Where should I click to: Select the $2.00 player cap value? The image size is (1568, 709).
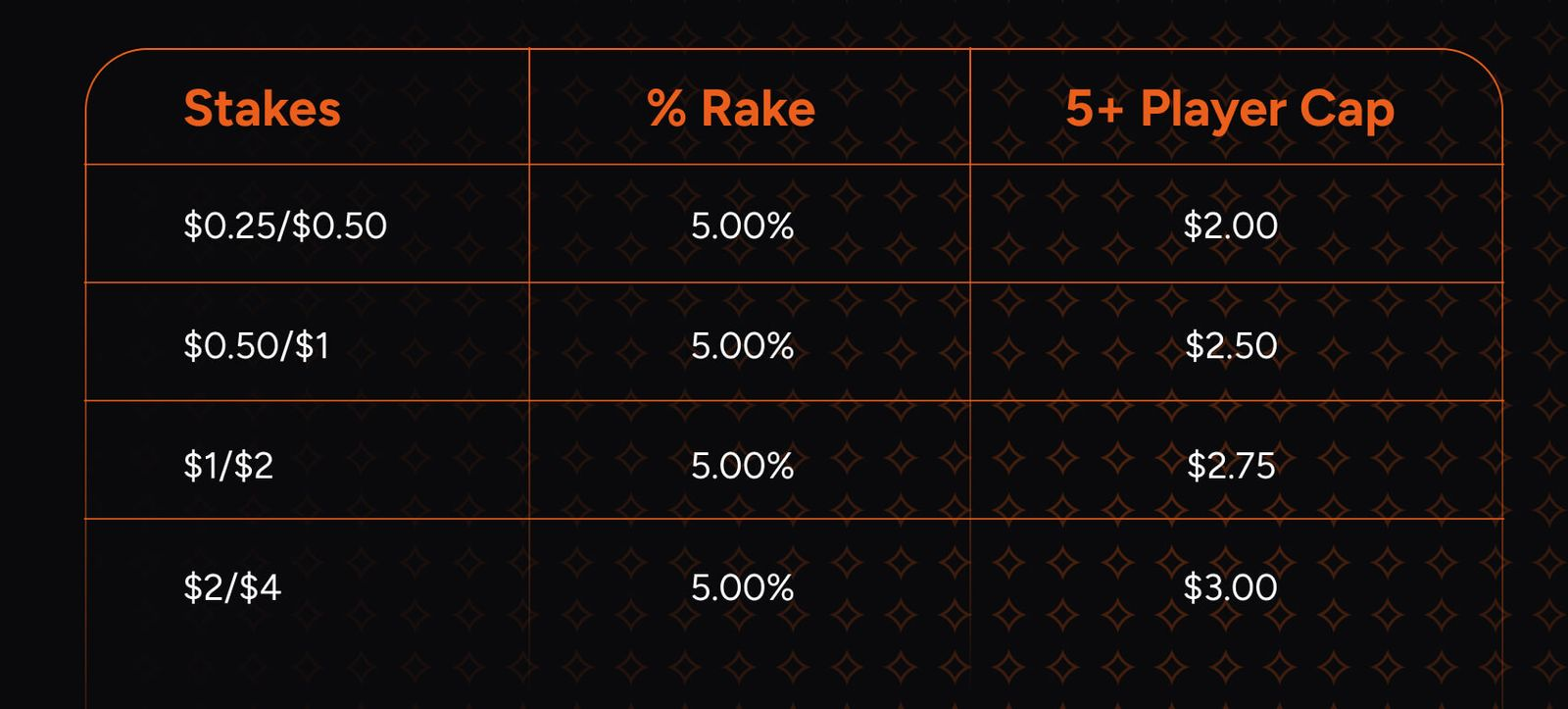(1230, 226)
